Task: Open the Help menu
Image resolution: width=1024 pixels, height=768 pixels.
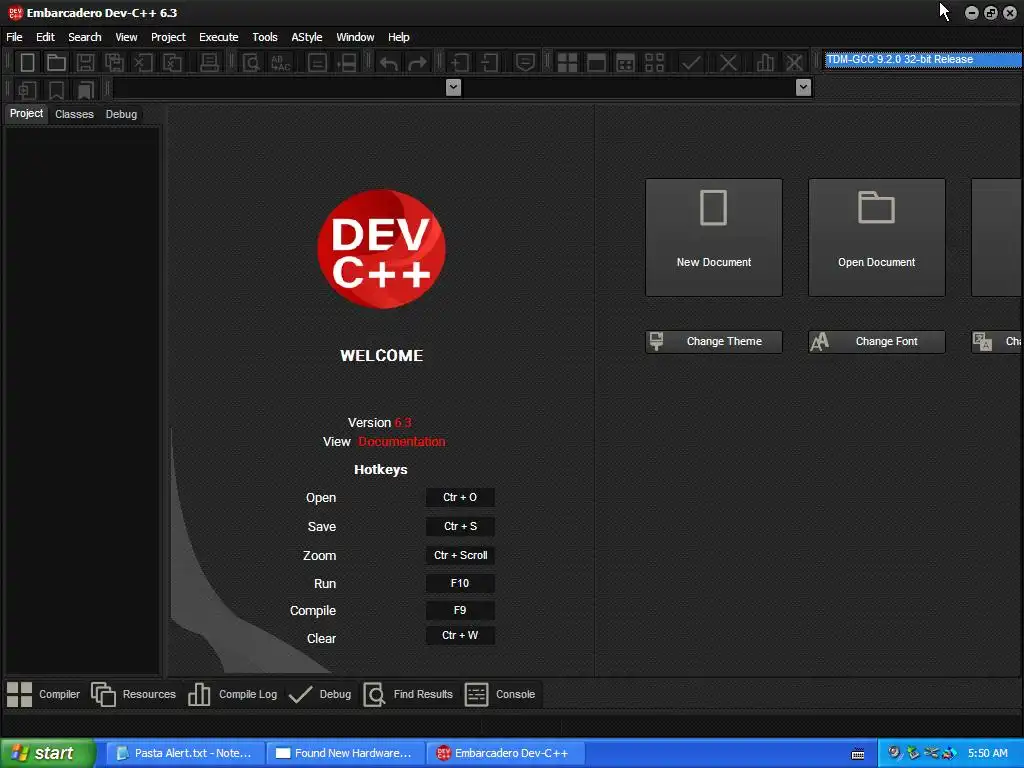Action: tap(398, 37)
